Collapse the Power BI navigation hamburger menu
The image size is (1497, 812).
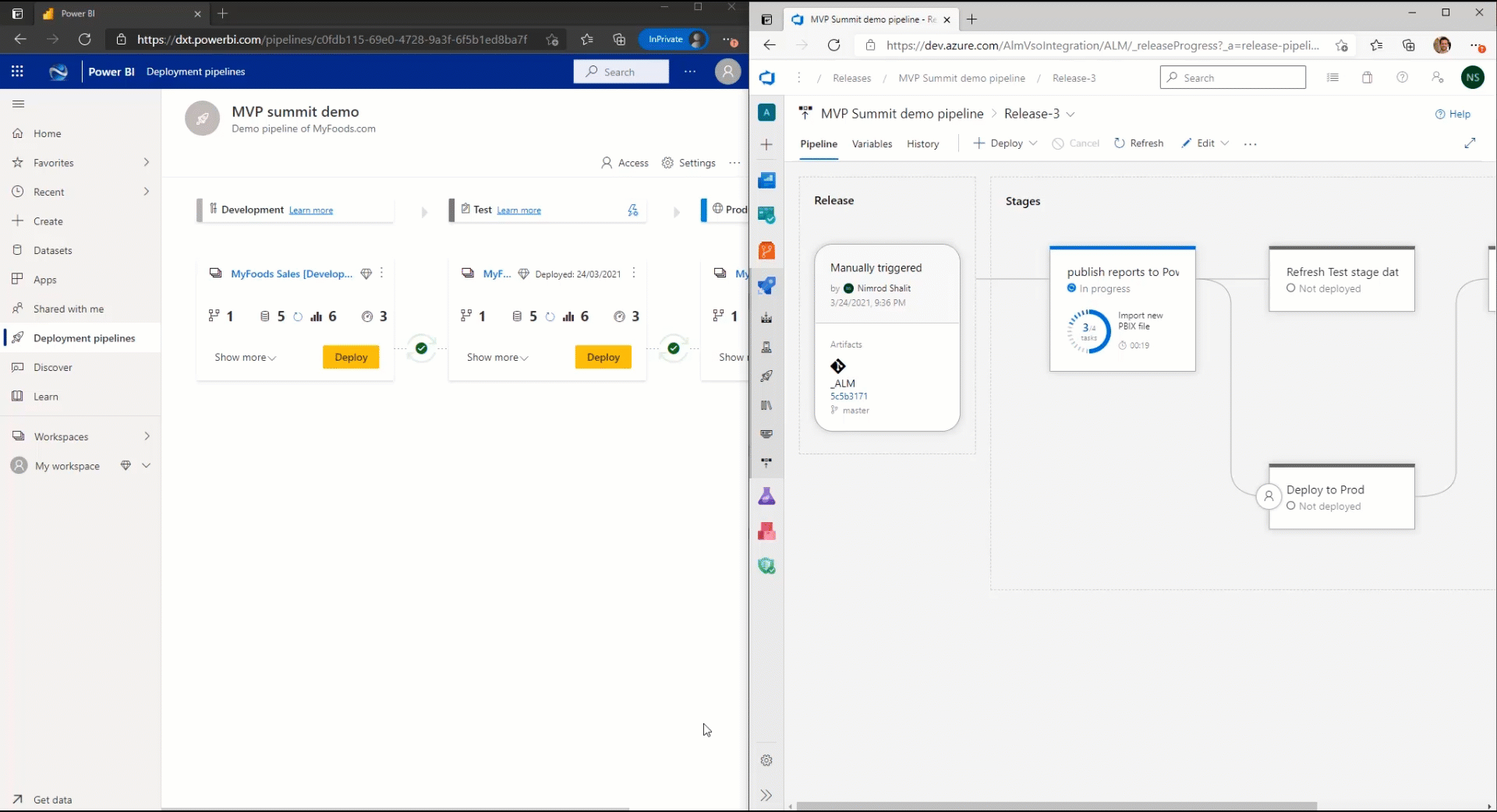pyautogui.click(x=19, y=104)
